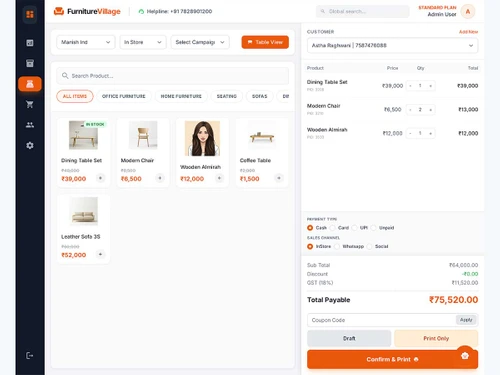Screen dimensions: 500x375
Task: Click the Leather Sofa 3S product thumbnail
Action: (83, 211)
